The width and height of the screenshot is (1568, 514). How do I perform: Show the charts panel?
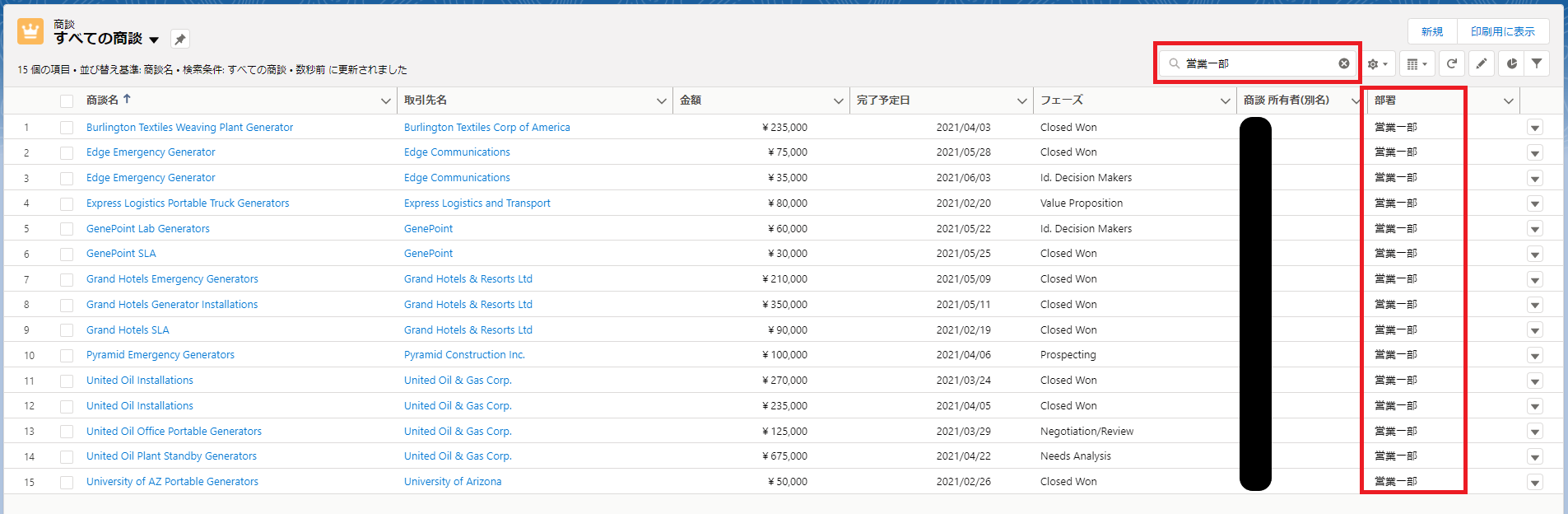[x=1511, y=63]
